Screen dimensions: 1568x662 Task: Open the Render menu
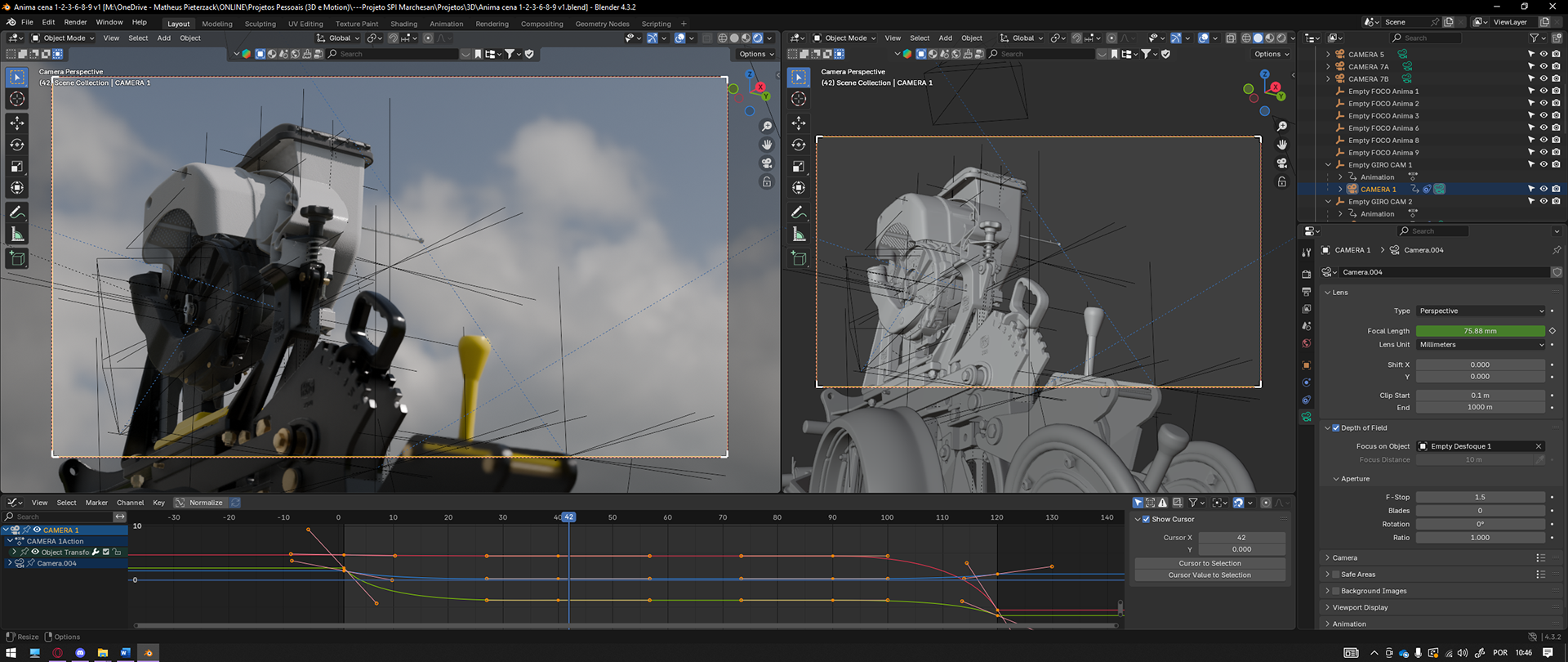(75, 22)
